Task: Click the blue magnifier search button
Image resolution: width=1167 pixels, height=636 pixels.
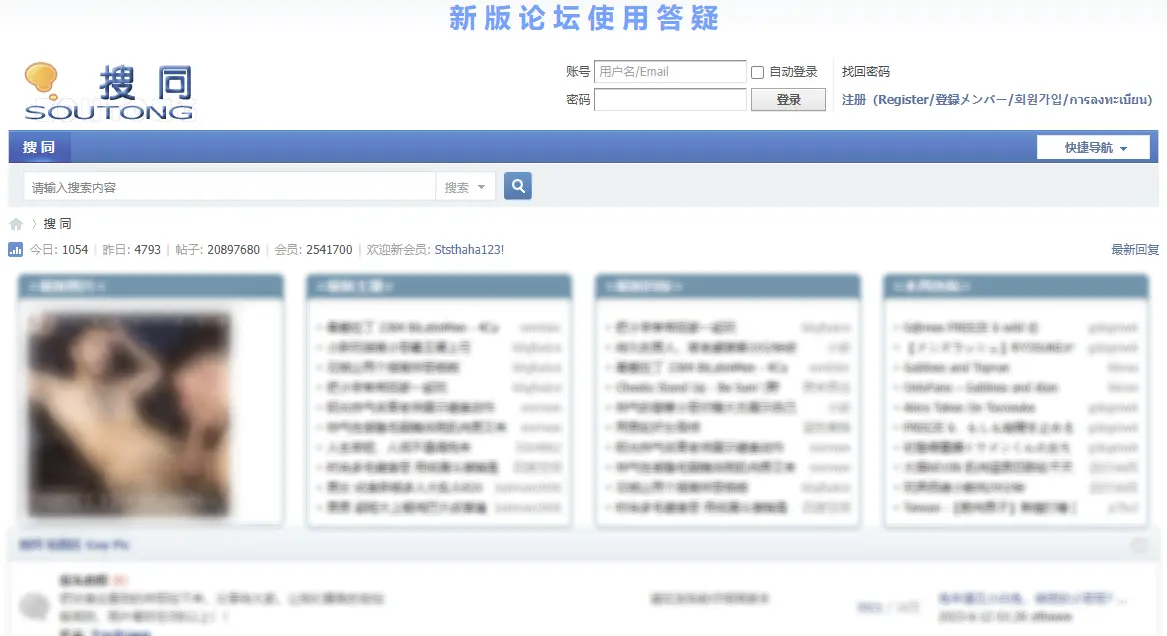Action: pyautogui.click(x=517, y=186)
